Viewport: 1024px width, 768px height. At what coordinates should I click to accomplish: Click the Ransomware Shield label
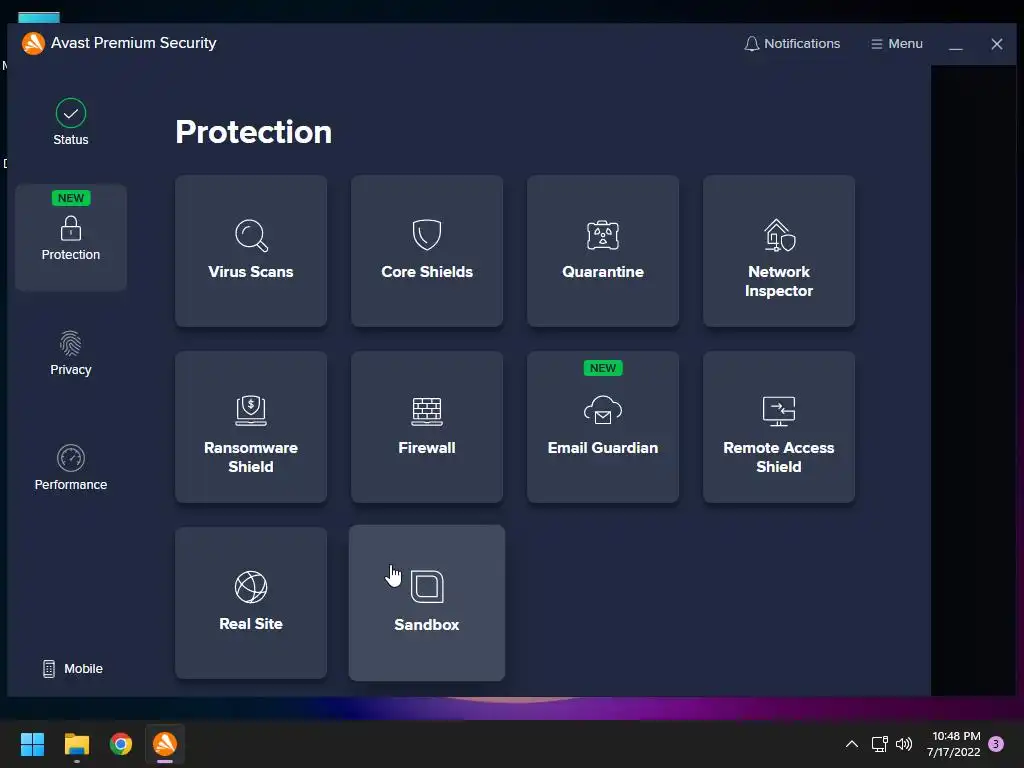[x=251, y=457]
